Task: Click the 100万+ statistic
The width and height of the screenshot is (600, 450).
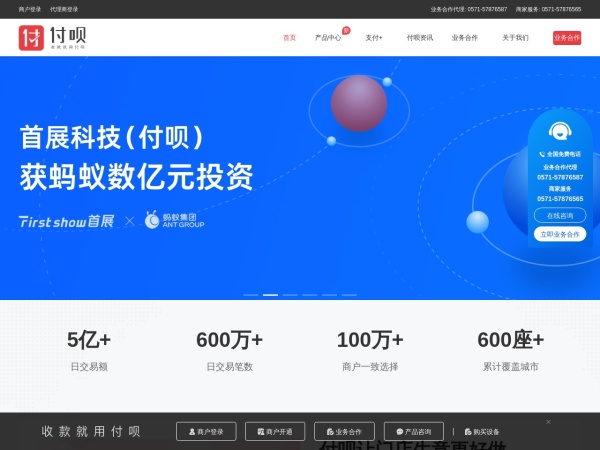Action: tap(370, 340)
